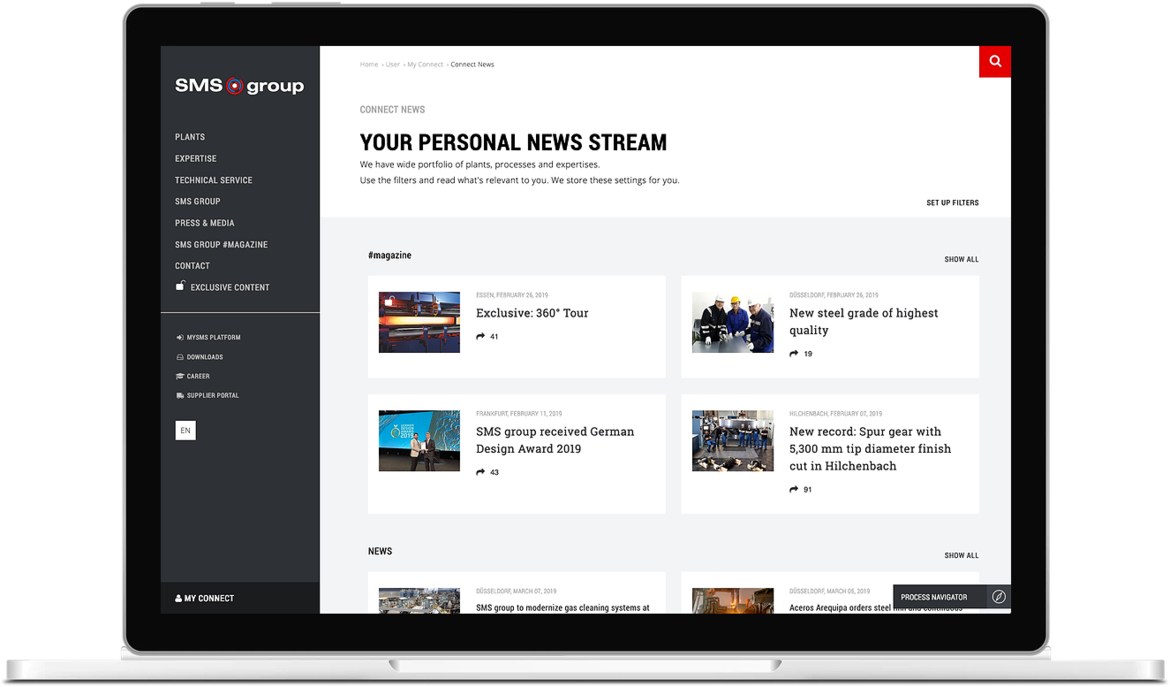1170x687 pixels.
Task: Open gas cleaning systems news headline
Action: [563, 608]
